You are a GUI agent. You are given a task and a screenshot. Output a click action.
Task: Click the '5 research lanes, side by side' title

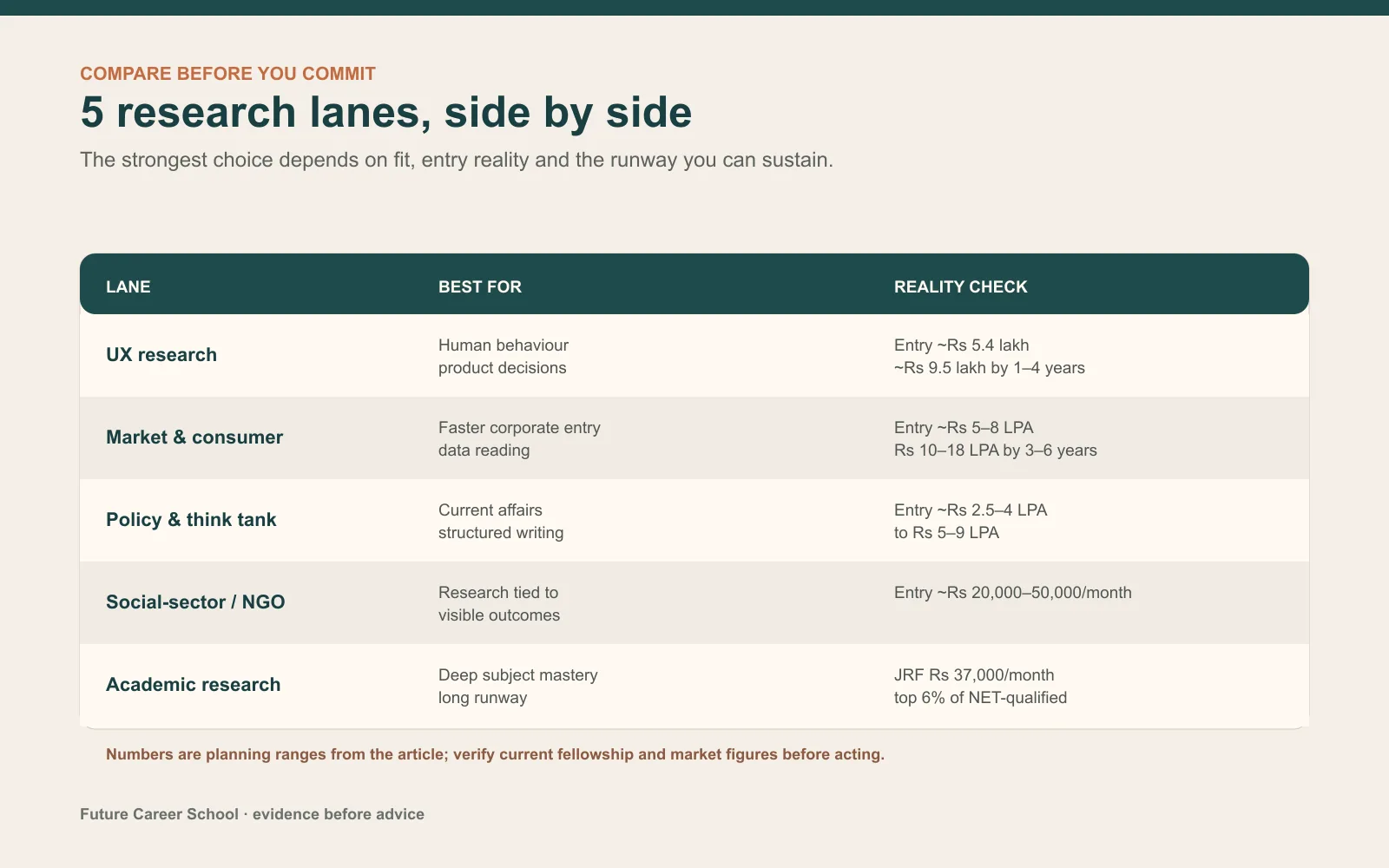(386, 113)
